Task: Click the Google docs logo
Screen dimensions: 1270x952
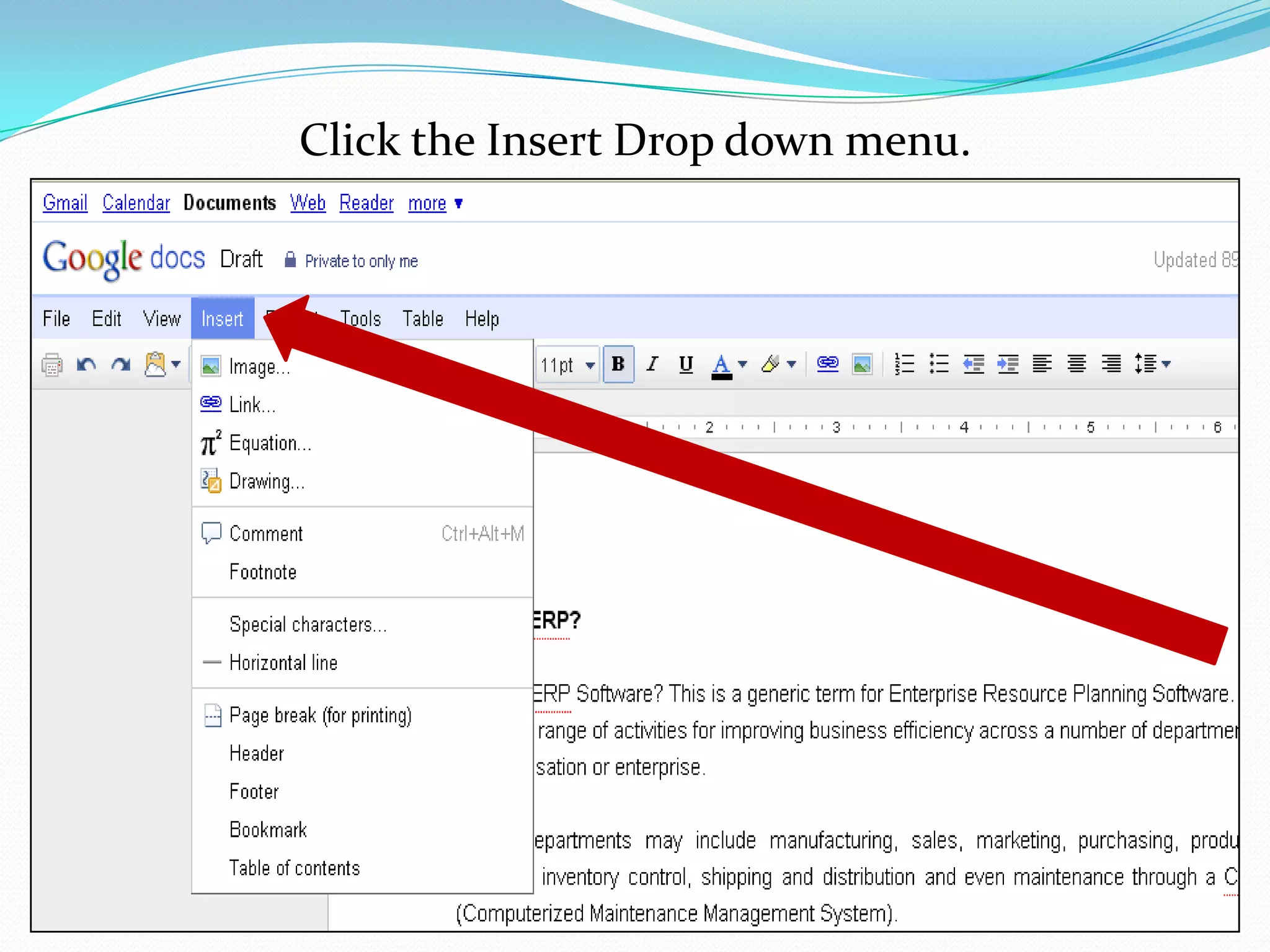Action: coord(123,259)
